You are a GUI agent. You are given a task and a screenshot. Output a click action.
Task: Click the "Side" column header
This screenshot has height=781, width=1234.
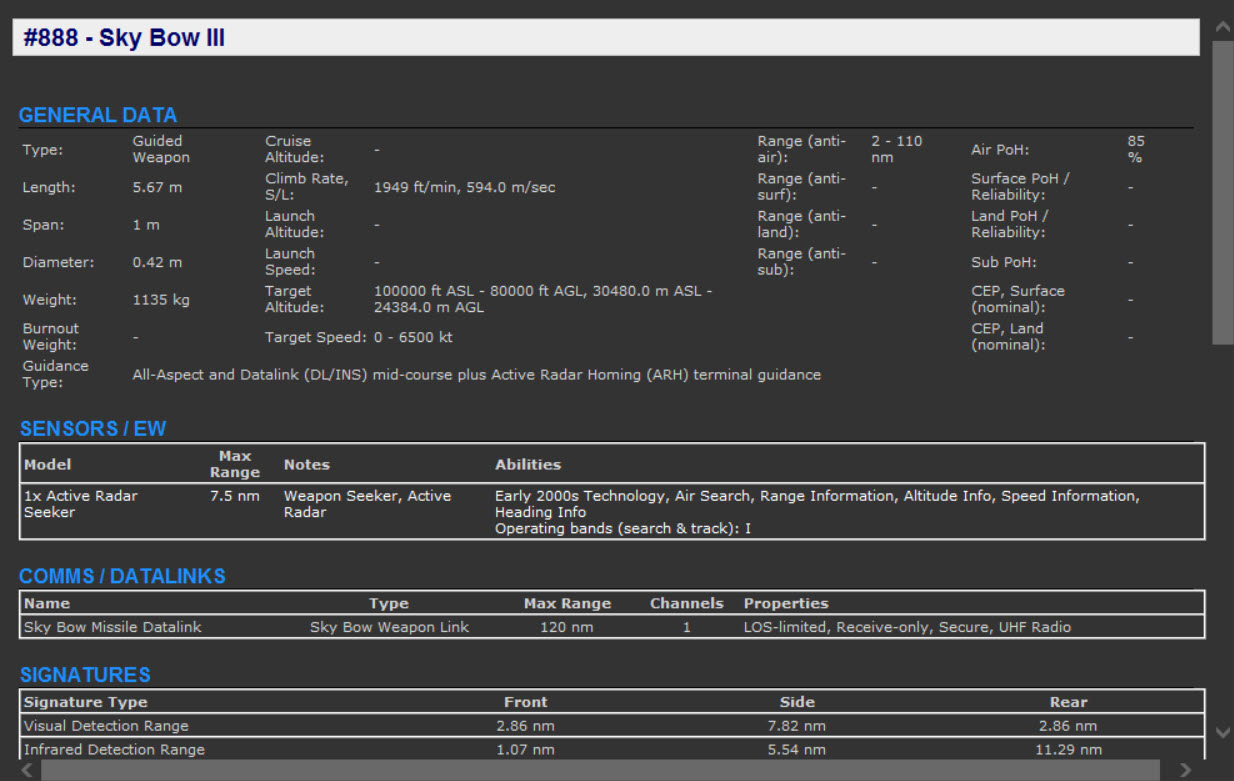[797, 702]
